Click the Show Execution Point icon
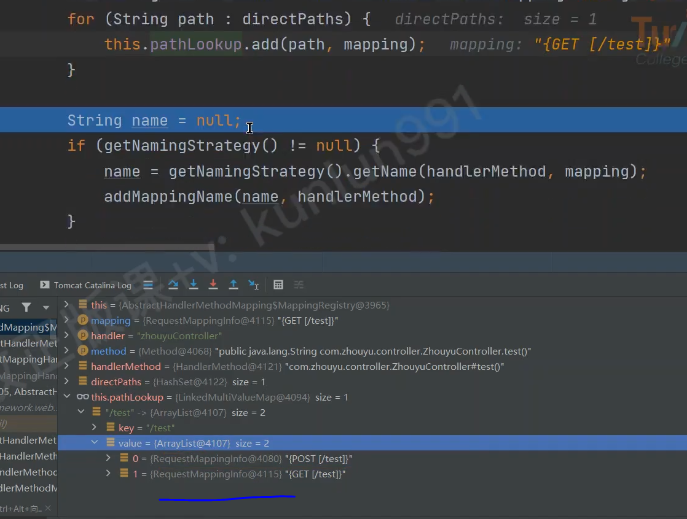The image size is (687, 519). (x=148, y=285)
